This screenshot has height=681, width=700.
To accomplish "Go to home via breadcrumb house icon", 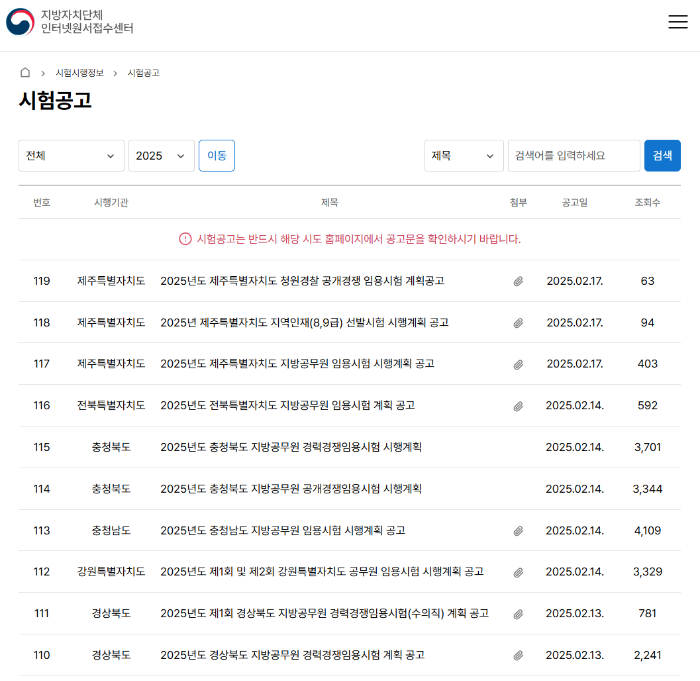I will [x=25, y=72].
